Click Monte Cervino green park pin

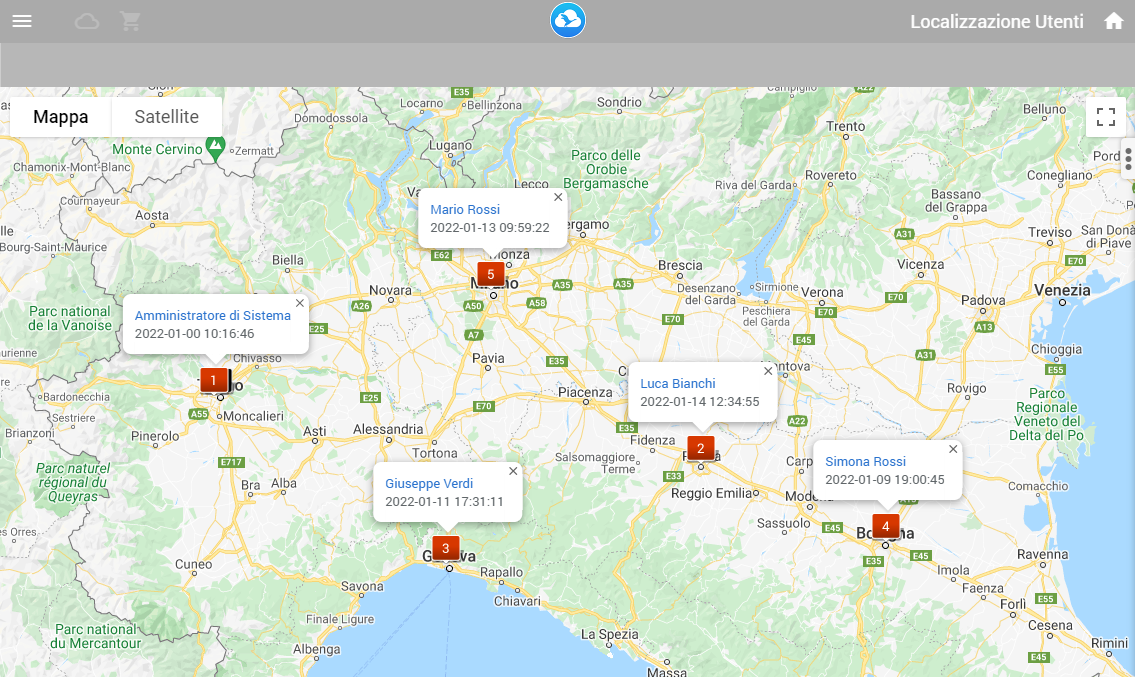coord(215,148)
